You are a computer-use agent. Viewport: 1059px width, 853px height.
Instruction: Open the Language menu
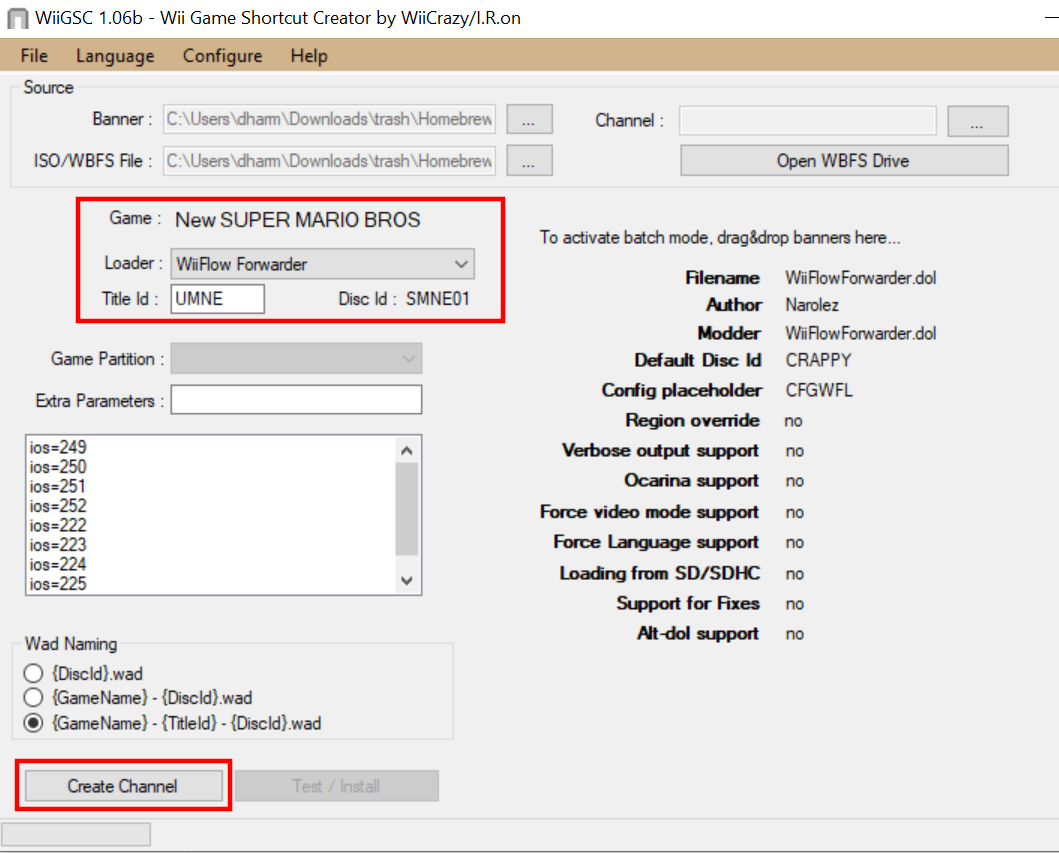coord(115,55)
